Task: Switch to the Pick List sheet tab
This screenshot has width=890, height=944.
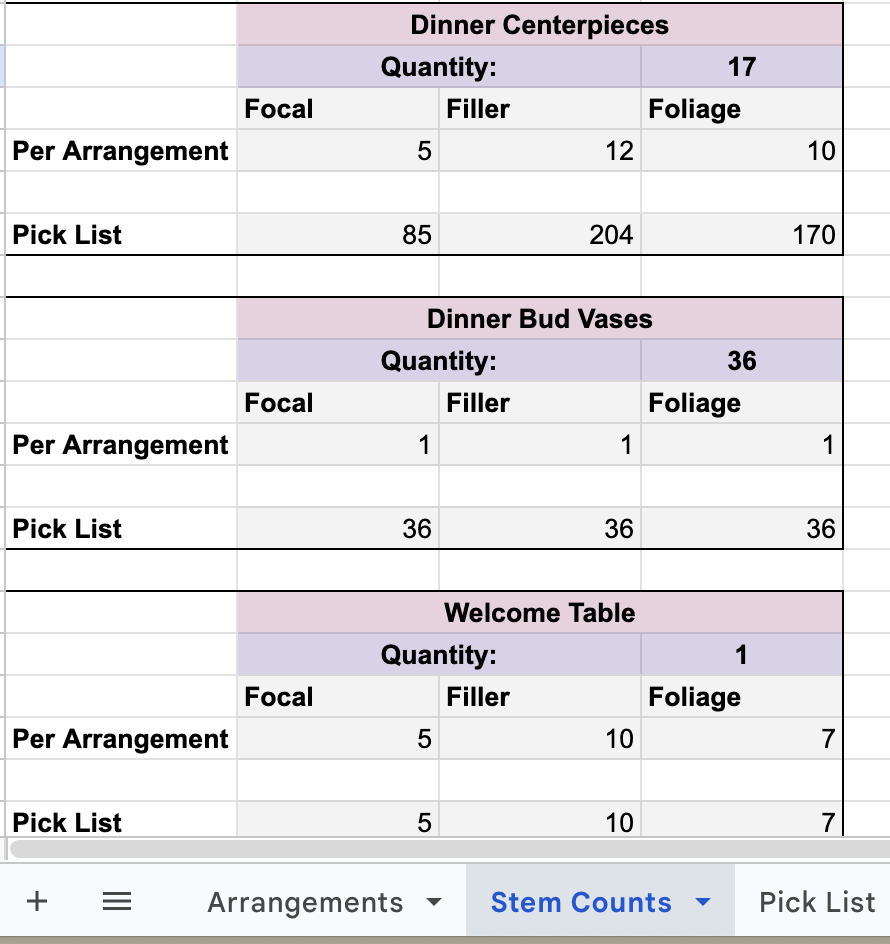Action: tap(817, 902)
